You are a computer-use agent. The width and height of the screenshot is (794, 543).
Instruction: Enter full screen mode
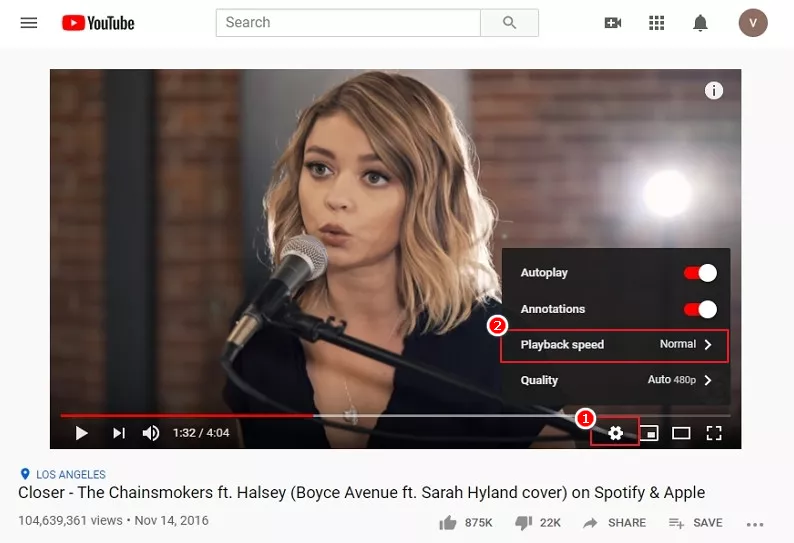pyautogui.click(x=714, y=433)
